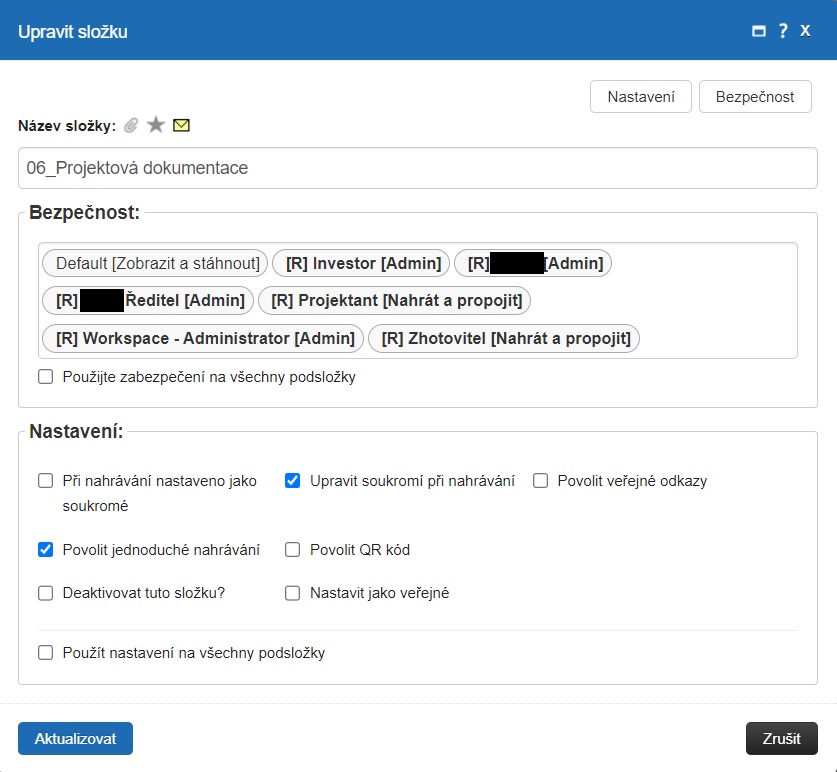Click the folder name input field

click(417, 168)
